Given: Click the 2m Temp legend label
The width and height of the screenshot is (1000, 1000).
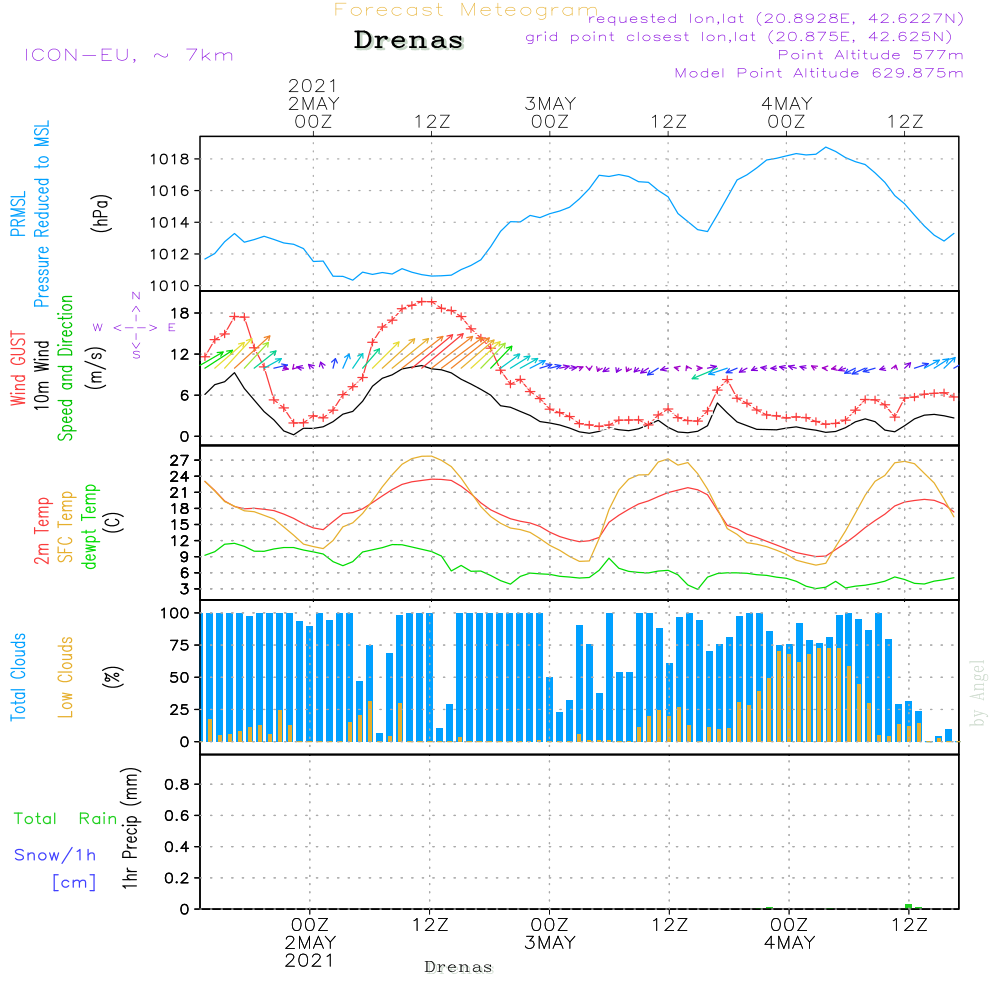Looking at the screenshot, I should pyautogui.click(x=43, y=527).
